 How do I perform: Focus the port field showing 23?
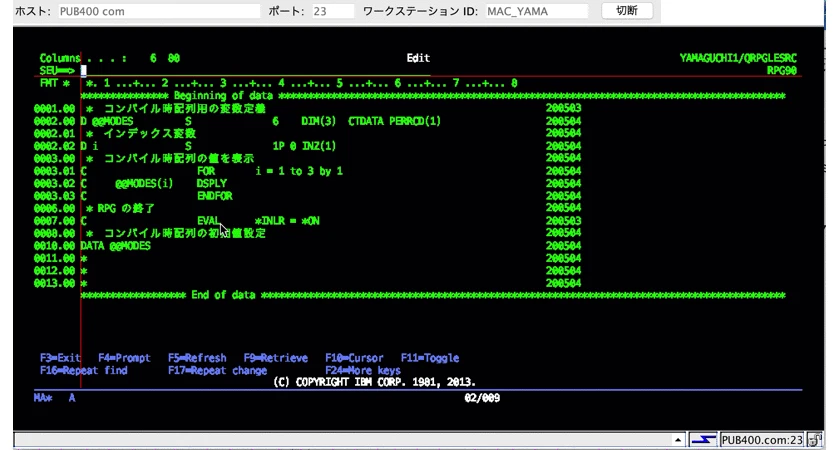click(333, 11)
